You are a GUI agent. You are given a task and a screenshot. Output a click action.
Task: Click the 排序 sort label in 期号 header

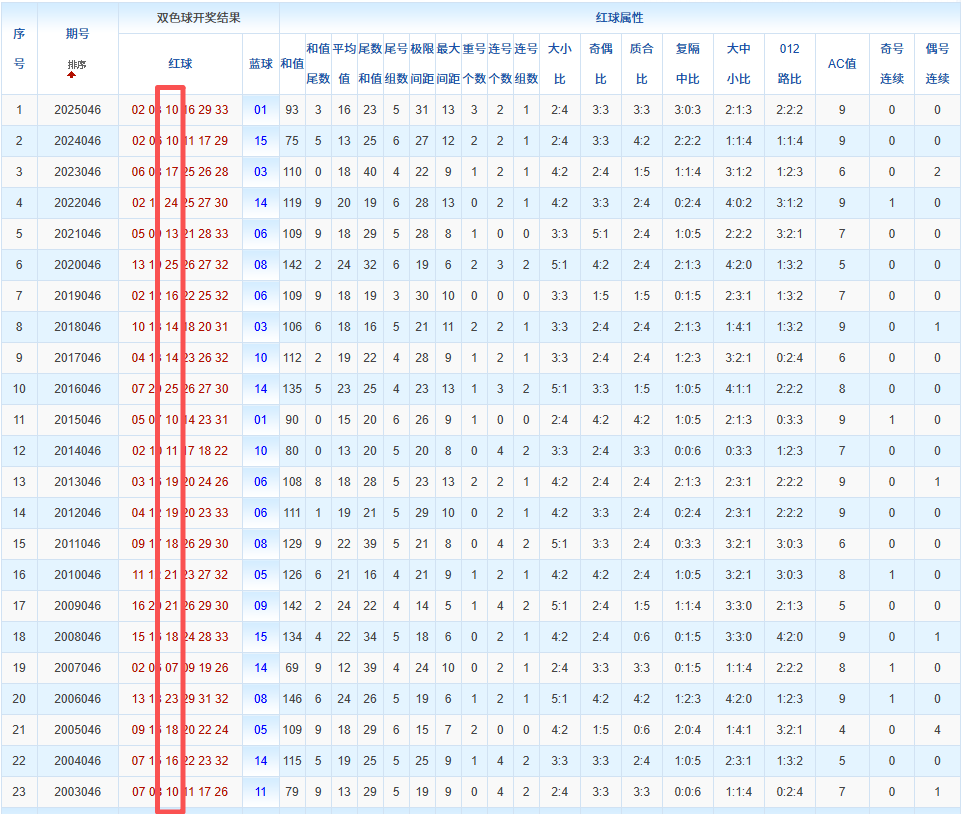77,64
